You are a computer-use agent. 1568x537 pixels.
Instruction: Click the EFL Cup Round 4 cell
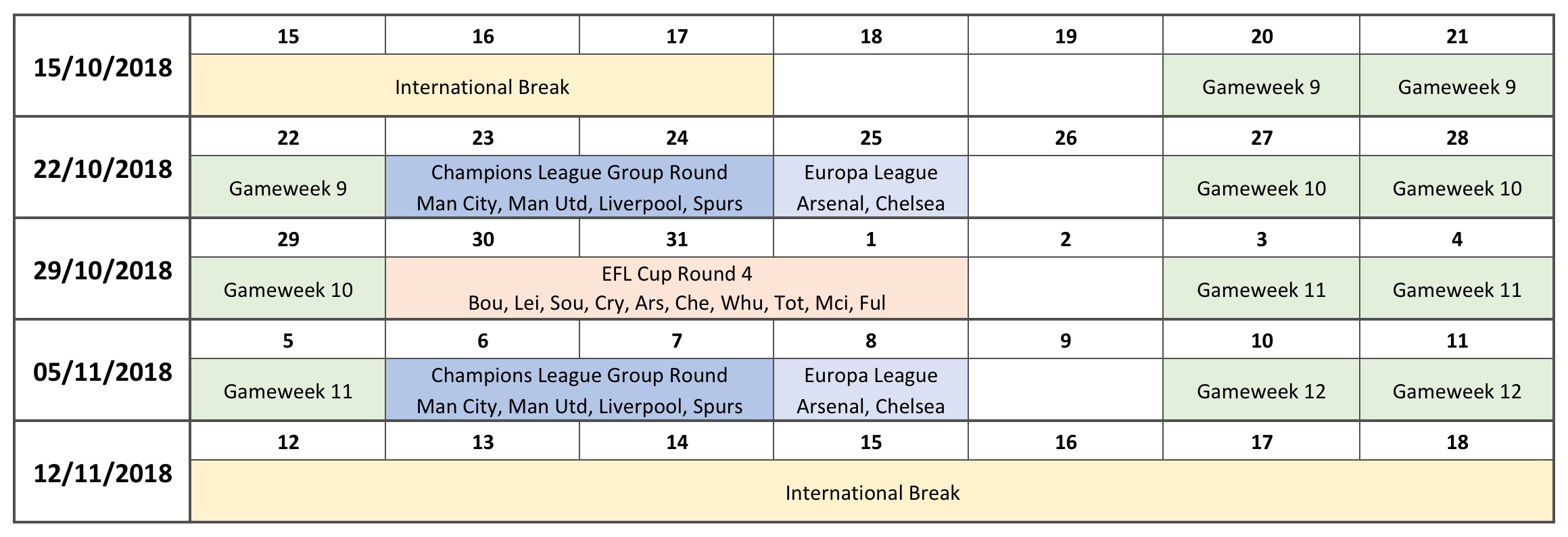click(677, 289)
